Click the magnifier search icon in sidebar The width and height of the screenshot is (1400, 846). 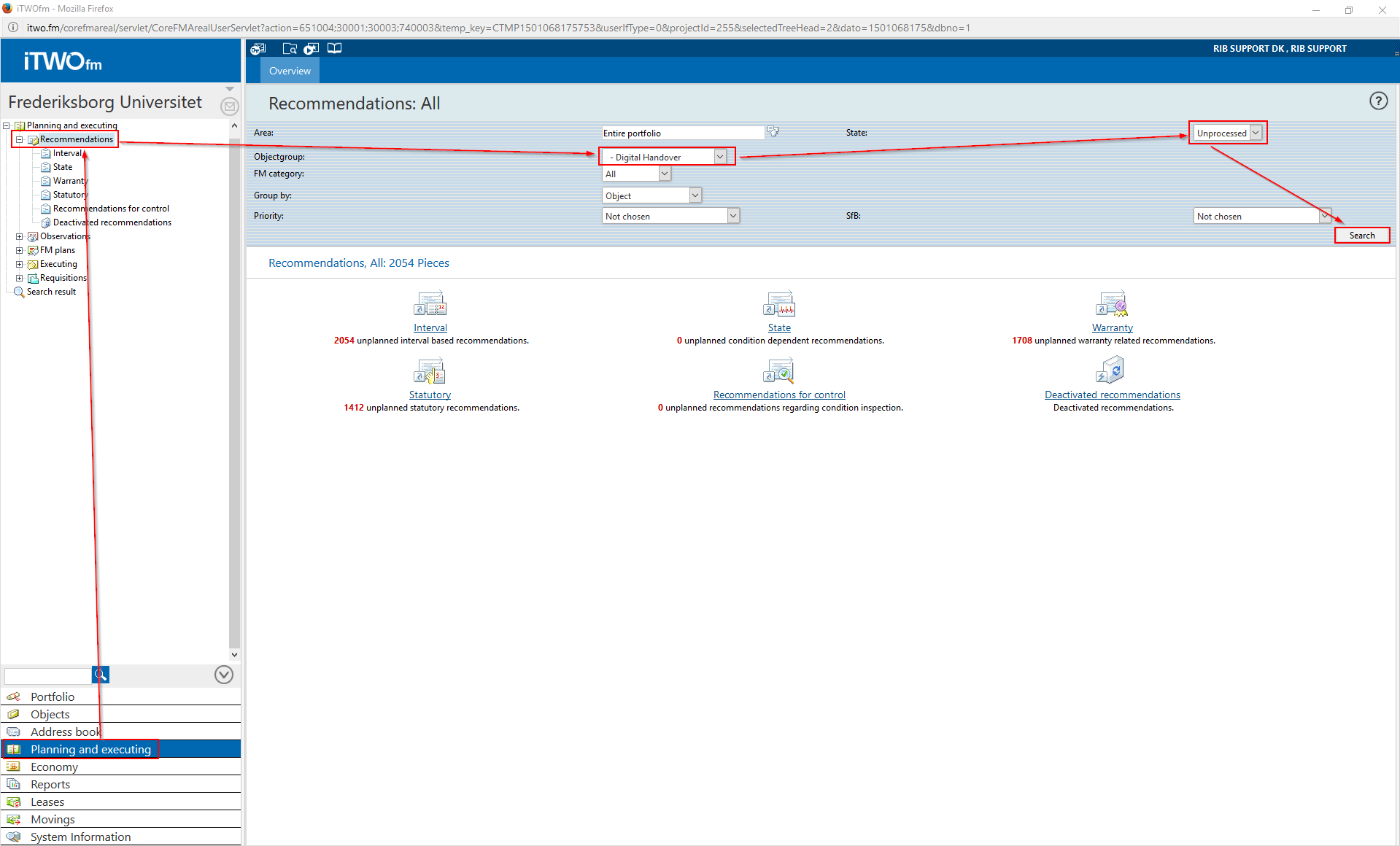coord(101,675)
